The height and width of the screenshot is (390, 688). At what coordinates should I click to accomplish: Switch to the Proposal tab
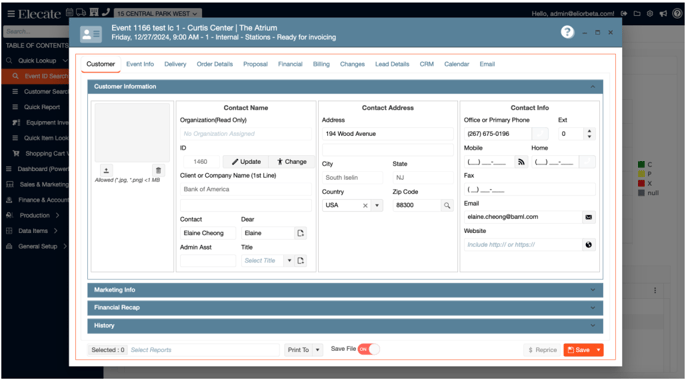[x=255, y=64]
